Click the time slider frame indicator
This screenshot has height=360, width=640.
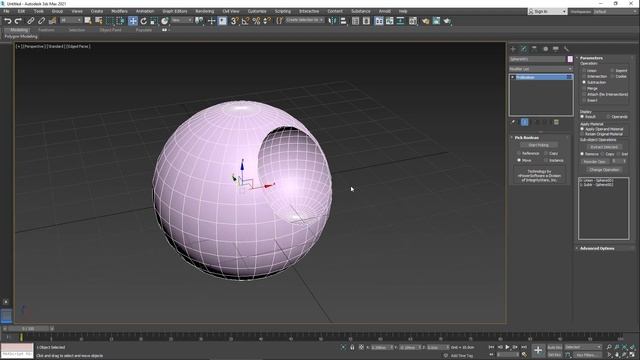pos(29,329)
